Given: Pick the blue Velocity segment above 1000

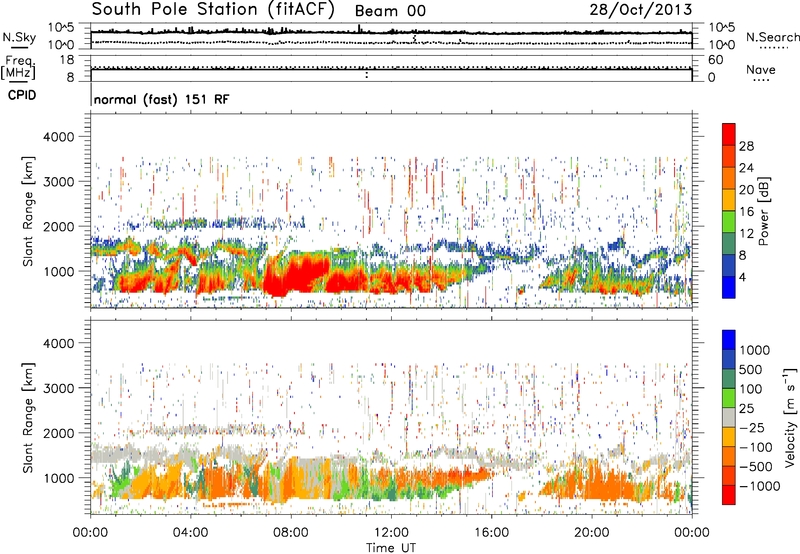Looking at the screenshot, I should (729, 340).
